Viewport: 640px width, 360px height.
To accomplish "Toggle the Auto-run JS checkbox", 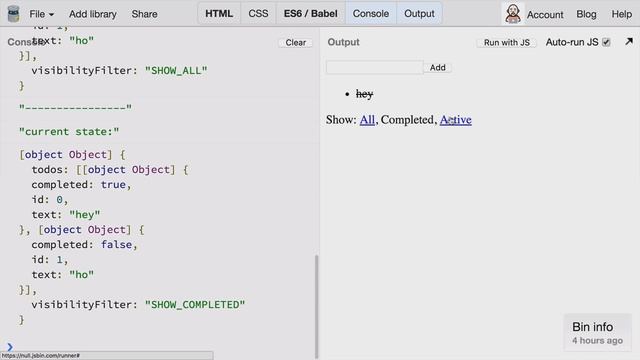I will [x=606, y=42].
